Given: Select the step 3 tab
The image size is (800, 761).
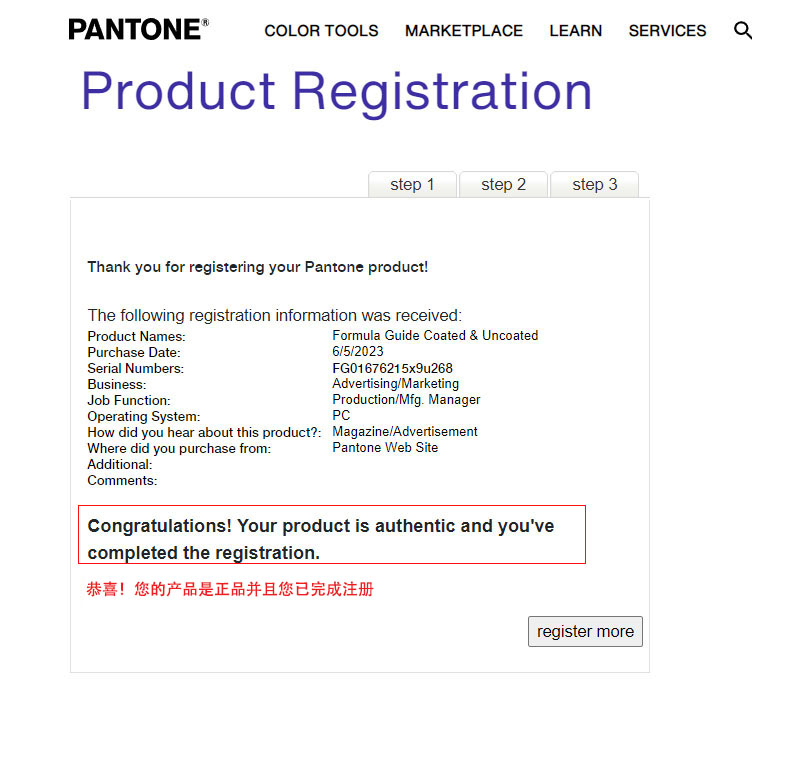Looking at the screenshot, I should [594, 184].
